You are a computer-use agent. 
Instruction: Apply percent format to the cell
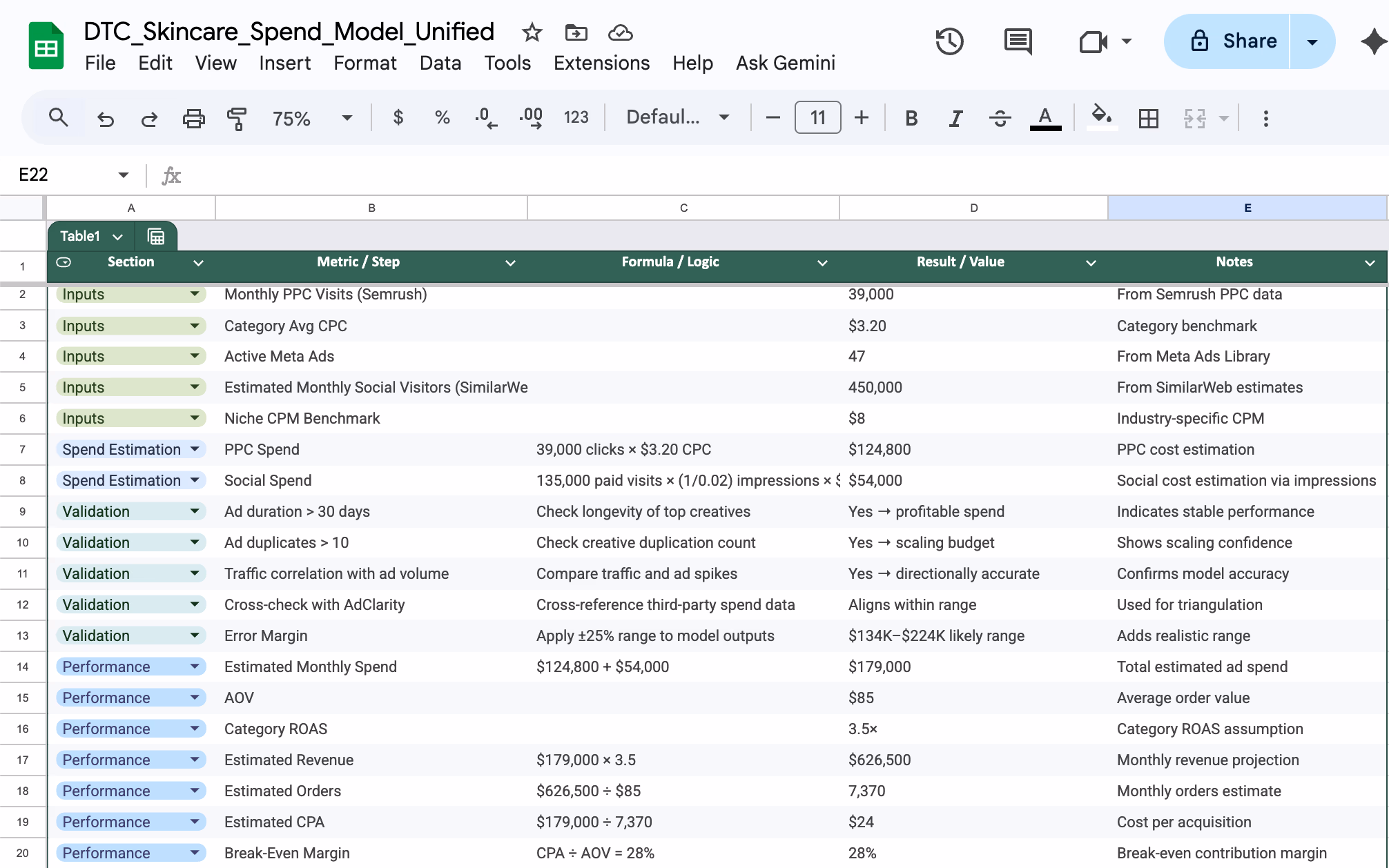[442, 118]
